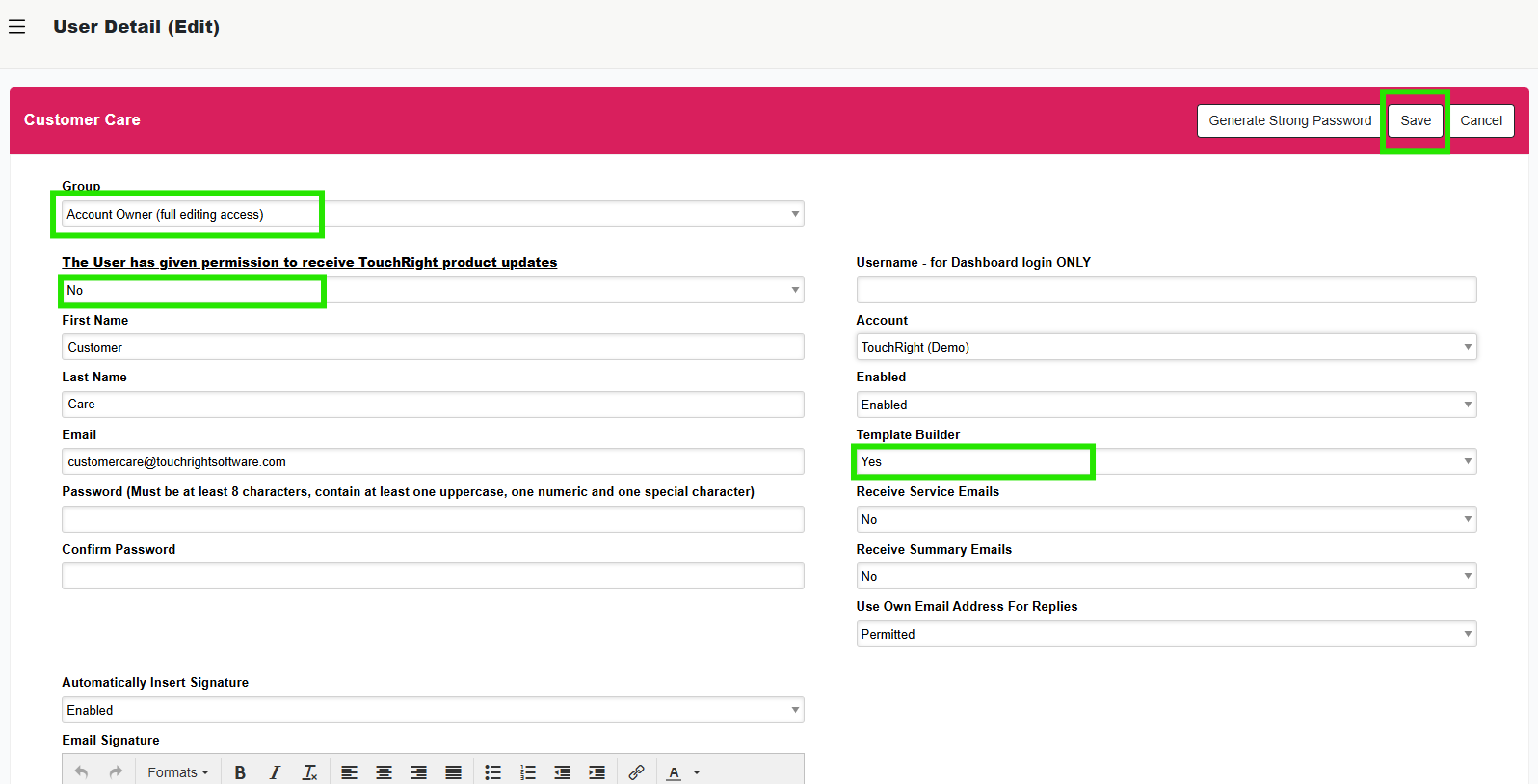This screenshot has height=784, width=1538.
Task: Click Generate Strong Password
Action: [x=1289, y=120]
